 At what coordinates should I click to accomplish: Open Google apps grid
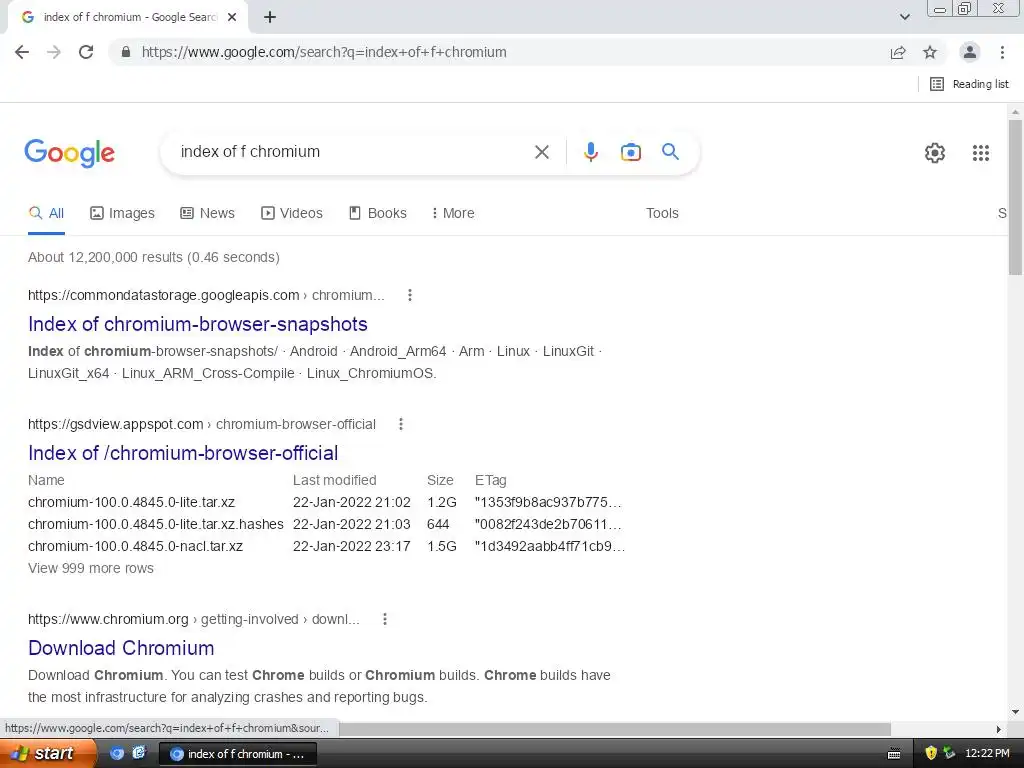(x=980, y=153)
